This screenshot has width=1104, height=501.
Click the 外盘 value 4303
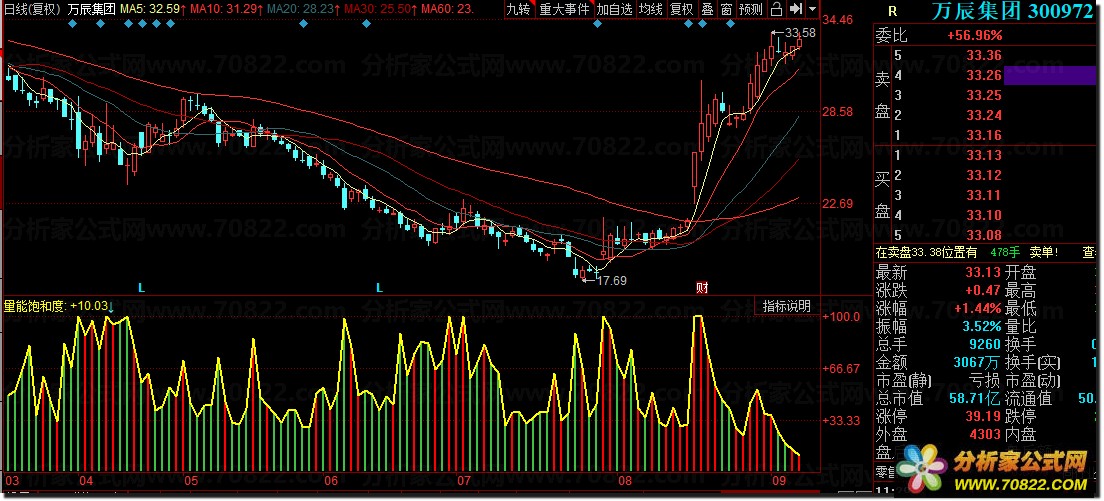coord(987,435)
